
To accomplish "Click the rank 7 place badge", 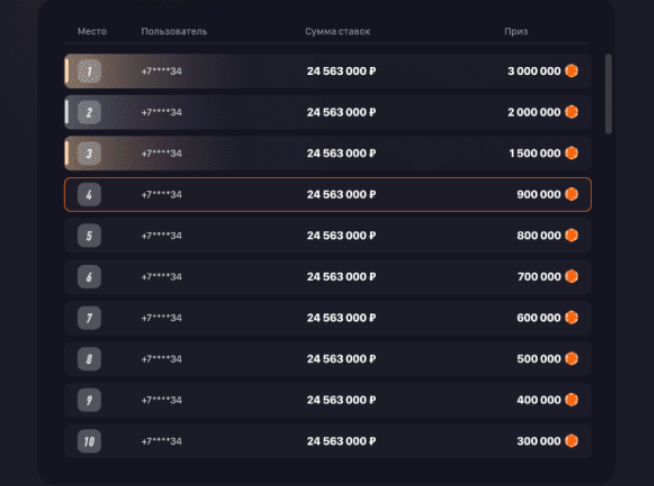I will 89,318.
